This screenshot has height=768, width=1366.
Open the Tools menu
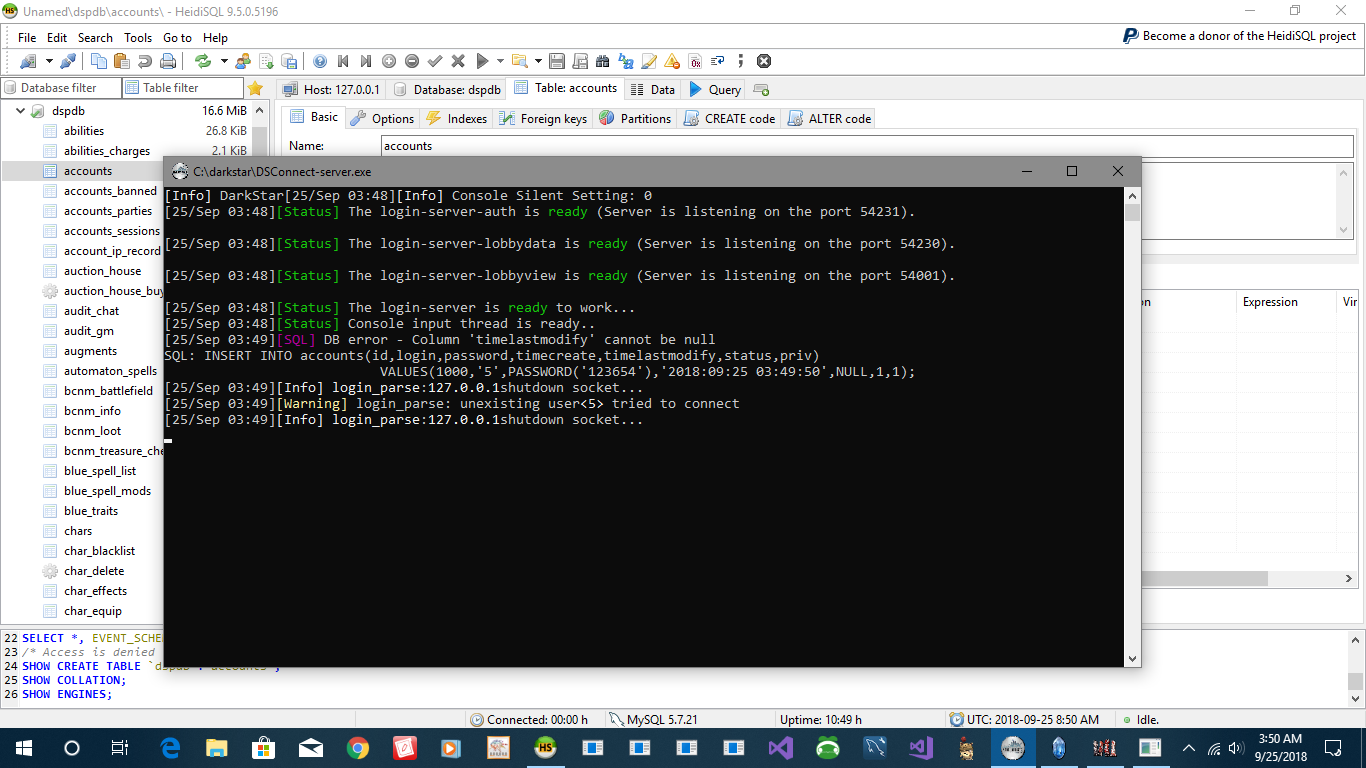(x=138, y=37)
